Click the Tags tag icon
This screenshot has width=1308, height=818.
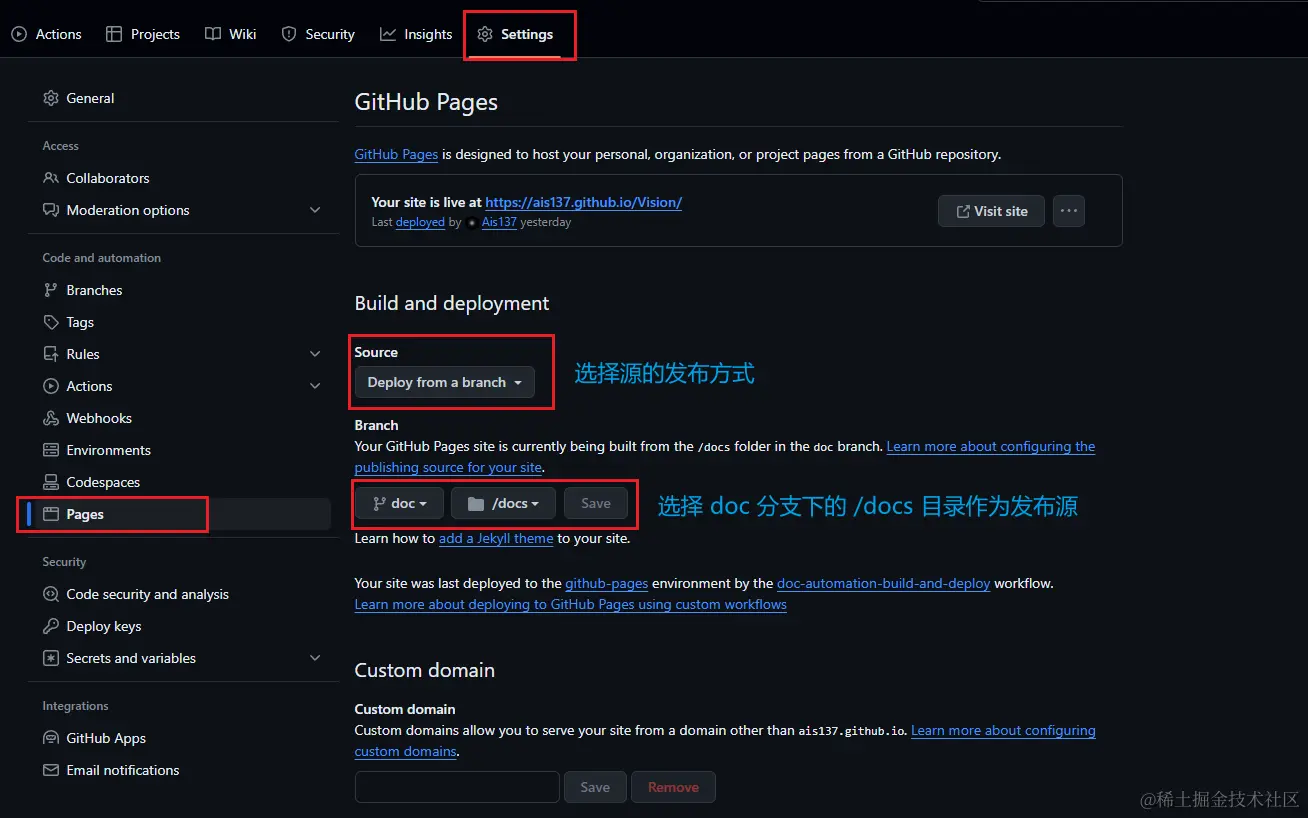(x=51, y=322)
